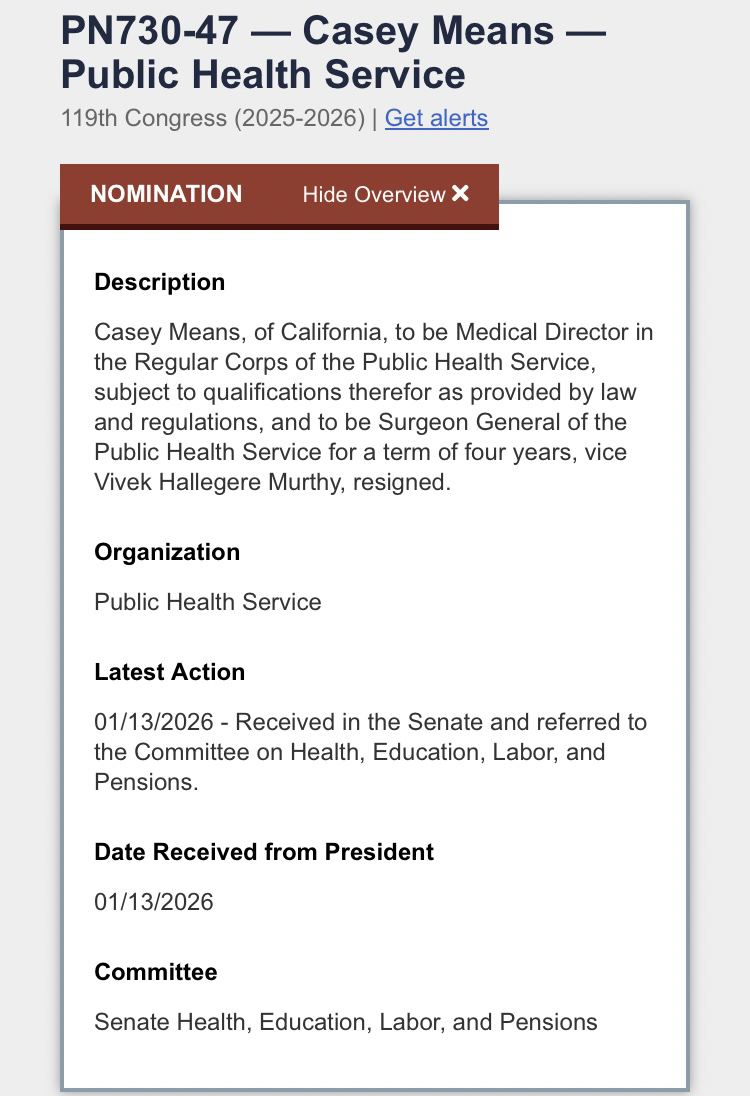The image size is (750, 1096).
Task: Select the NOMINATION tab
Action: (x=166, y=194)
